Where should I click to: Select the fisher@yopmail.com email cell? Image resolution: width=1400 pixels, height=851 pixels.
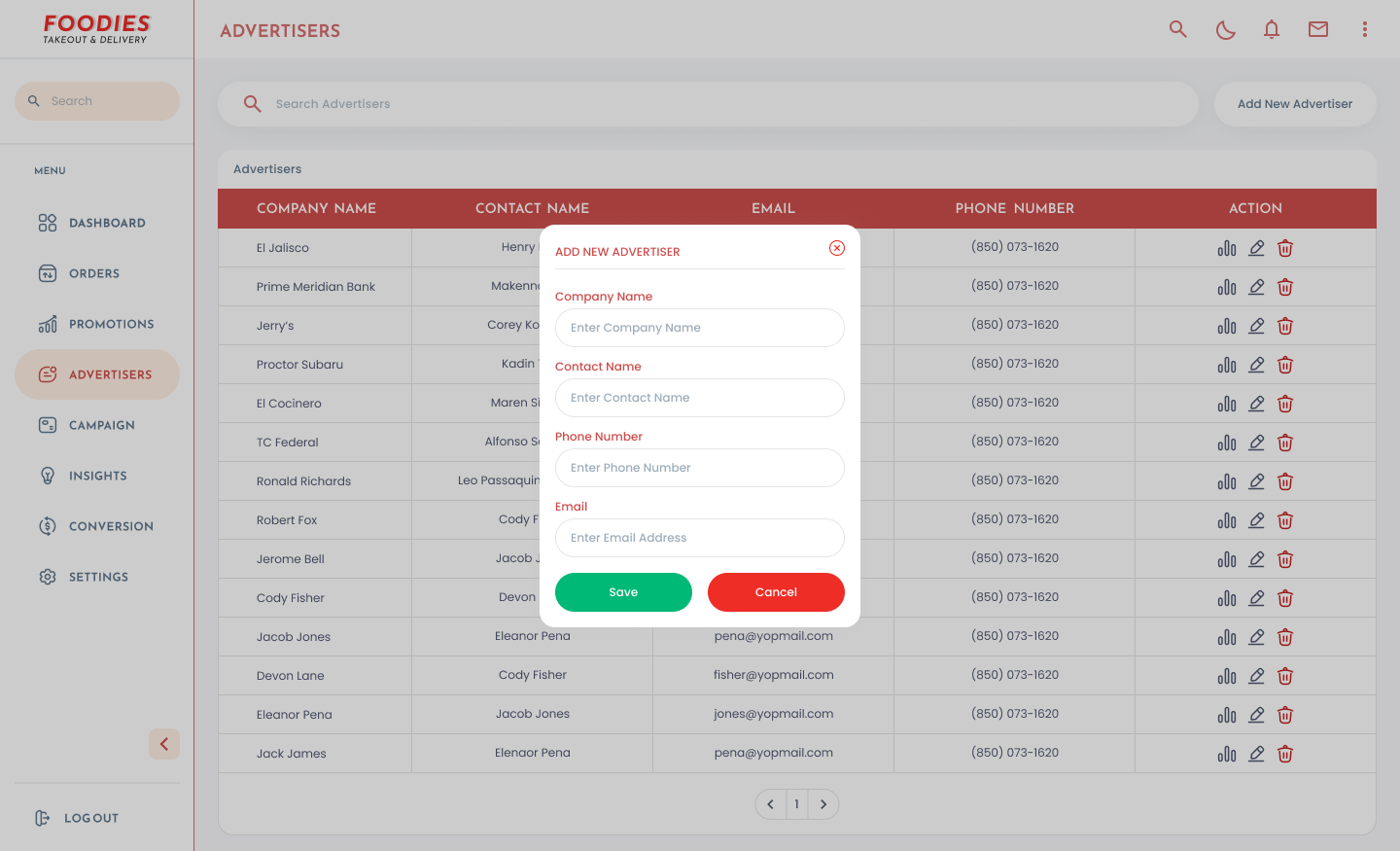[x=774, y=675]
